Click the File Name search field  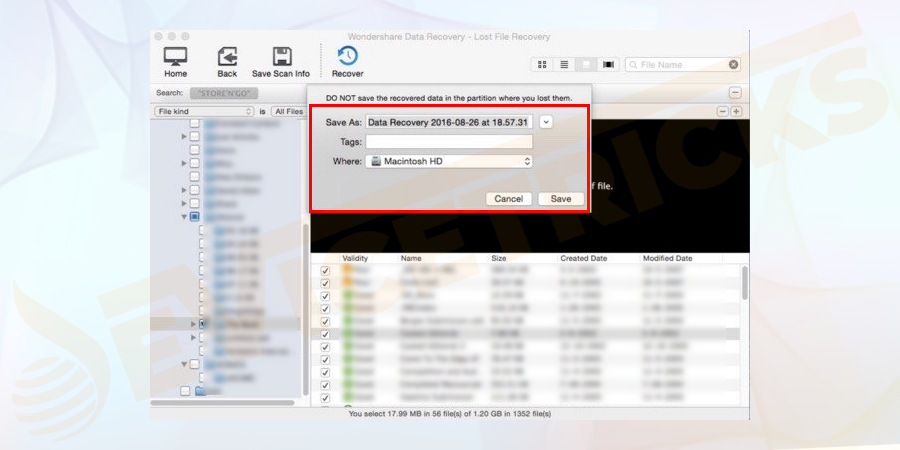[682, 65]
